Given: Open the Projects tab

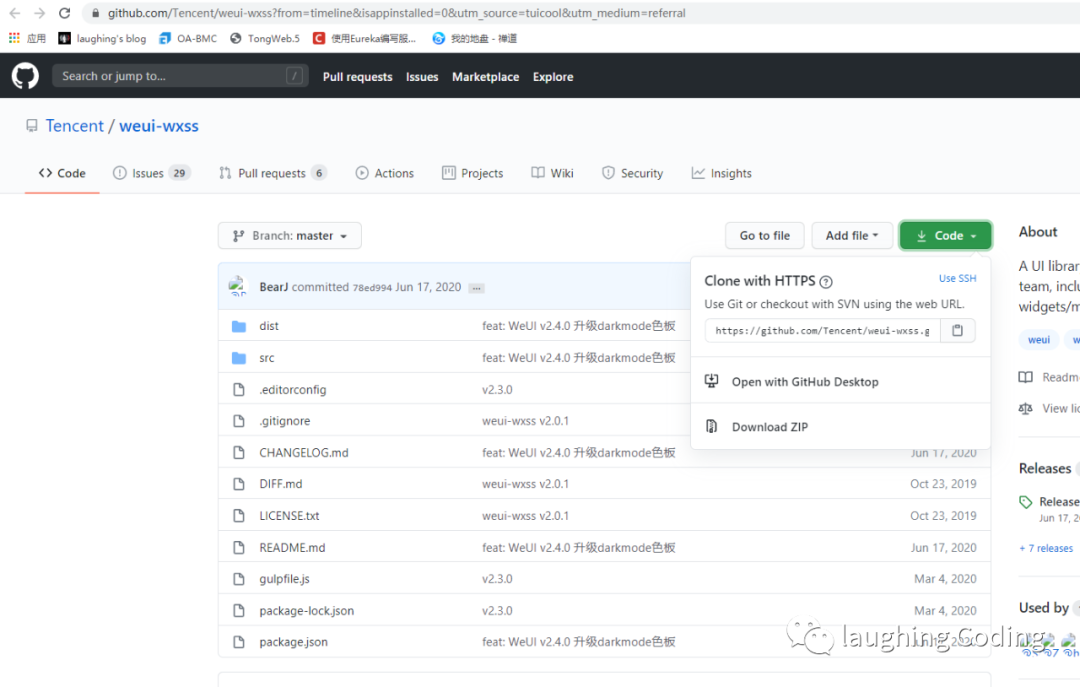Looking at the screenshot, I should (x=472, y=173).
